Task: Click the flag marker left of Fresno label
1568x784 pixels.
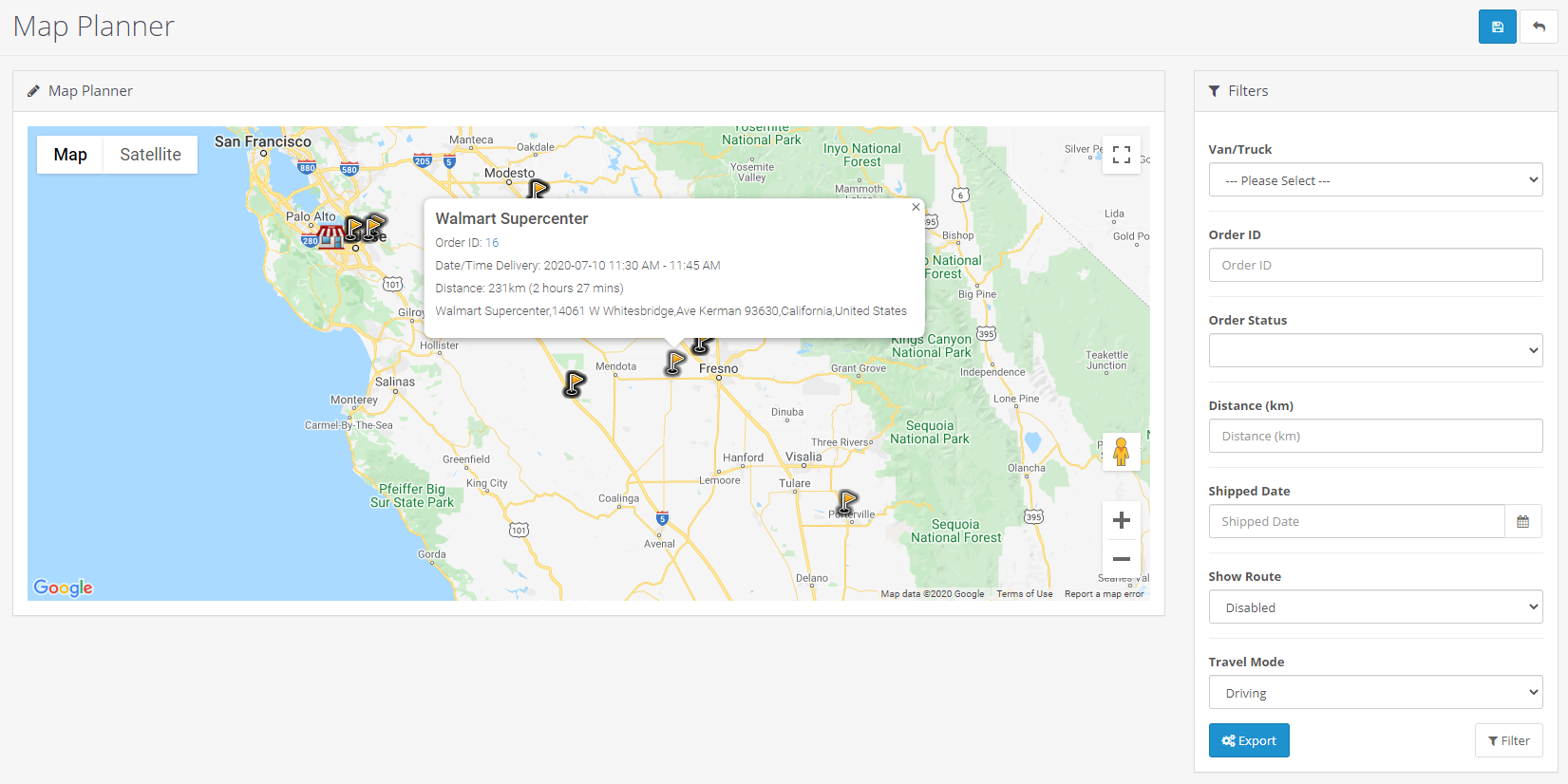Action: pyautogui.click(x=674, y=363)
